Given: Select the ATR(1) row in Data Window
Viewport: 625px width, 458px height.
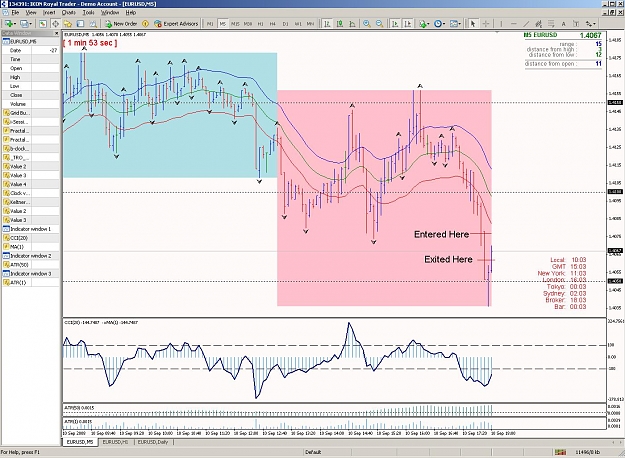Looking at the screenshot, I should coord(31,282).
